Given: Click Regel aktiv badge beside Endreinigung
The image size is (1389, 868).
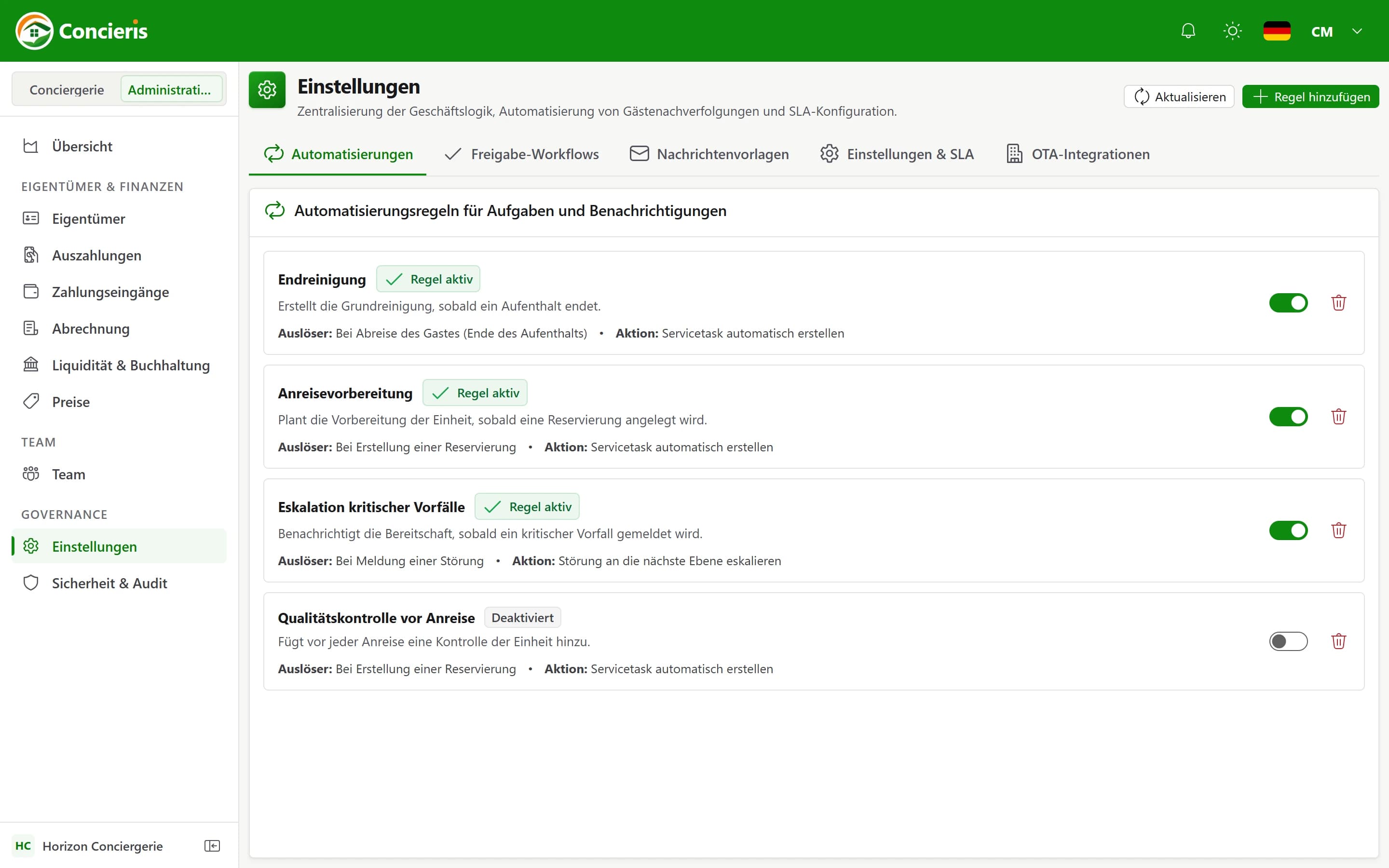Looking at the screenshot, I should 428,279.
